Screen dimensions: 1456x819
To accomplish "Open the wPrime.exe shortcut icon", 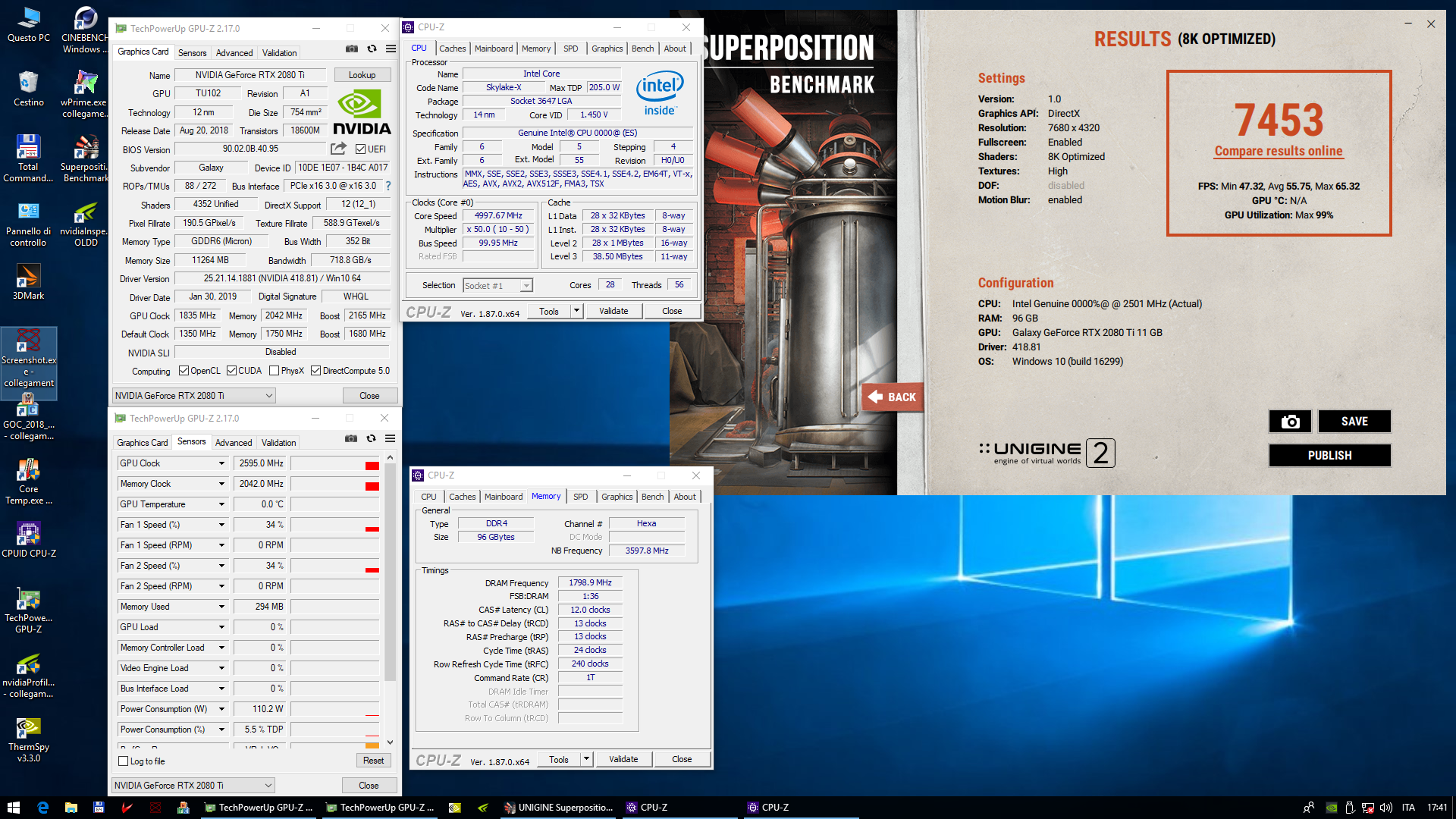I will pos(84,94).
